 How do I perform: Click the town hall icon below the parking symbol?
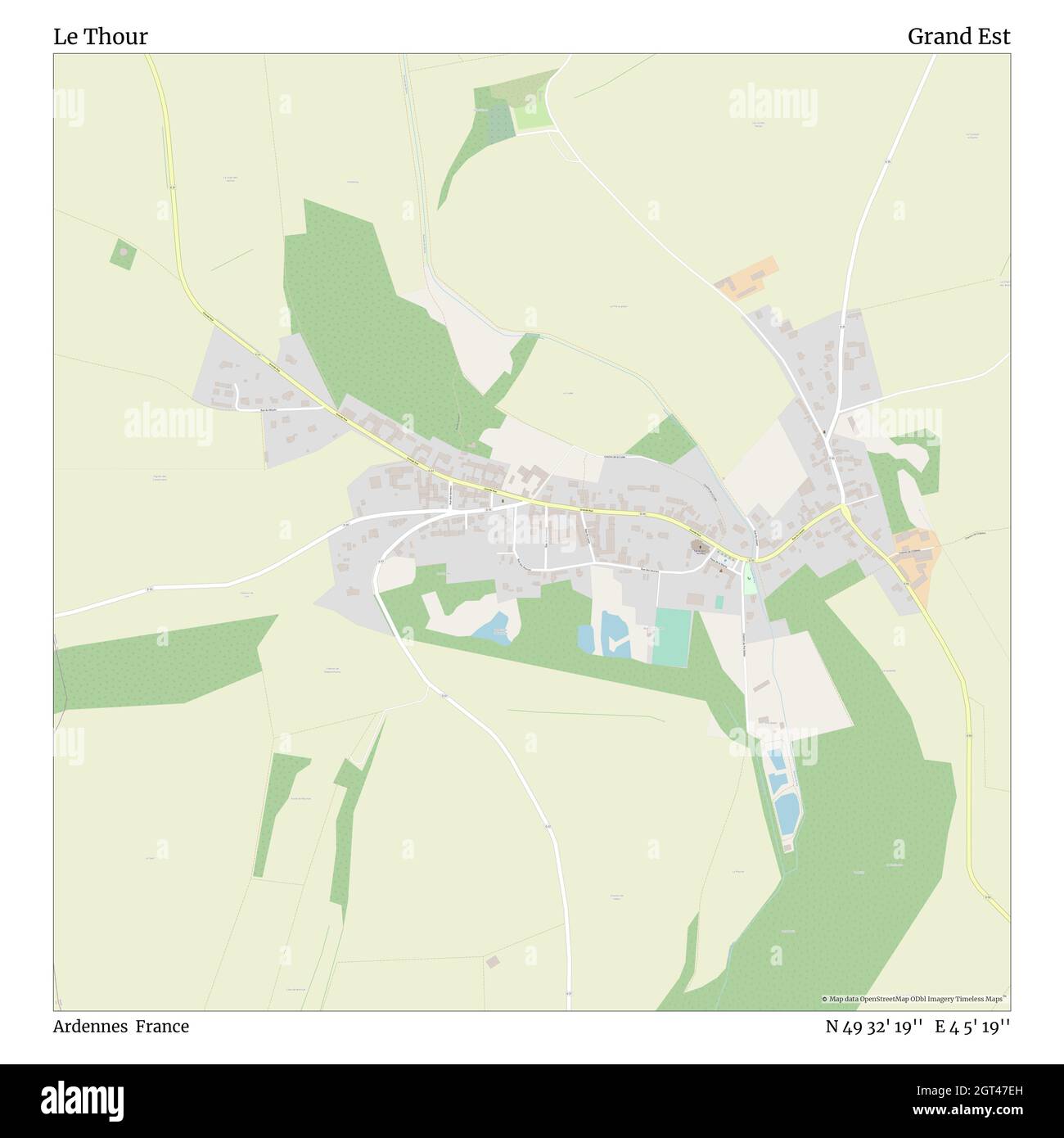720,571
